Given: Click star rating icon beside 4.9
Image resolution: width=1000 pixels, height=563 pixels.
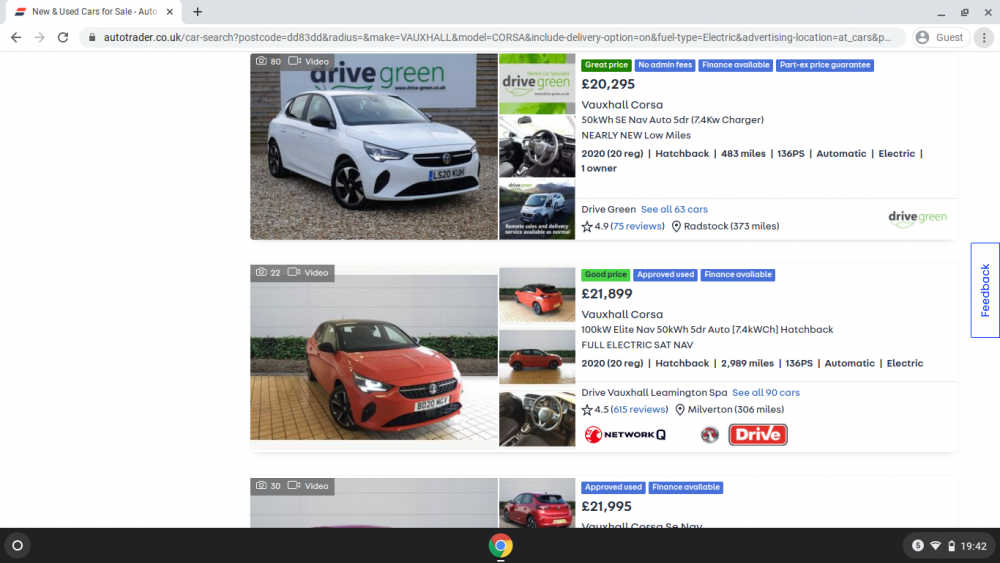Looking at the screenshot, I should 587,226.
